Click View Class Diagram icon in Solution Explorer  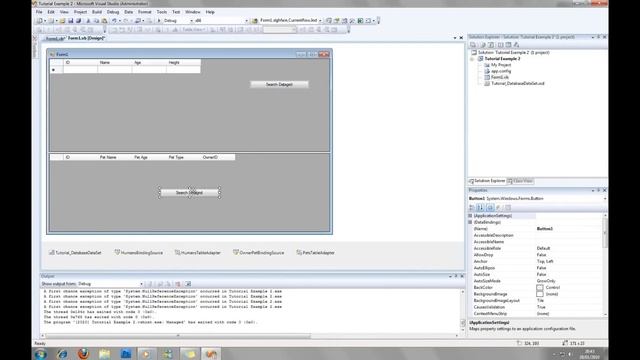[516, 45]
